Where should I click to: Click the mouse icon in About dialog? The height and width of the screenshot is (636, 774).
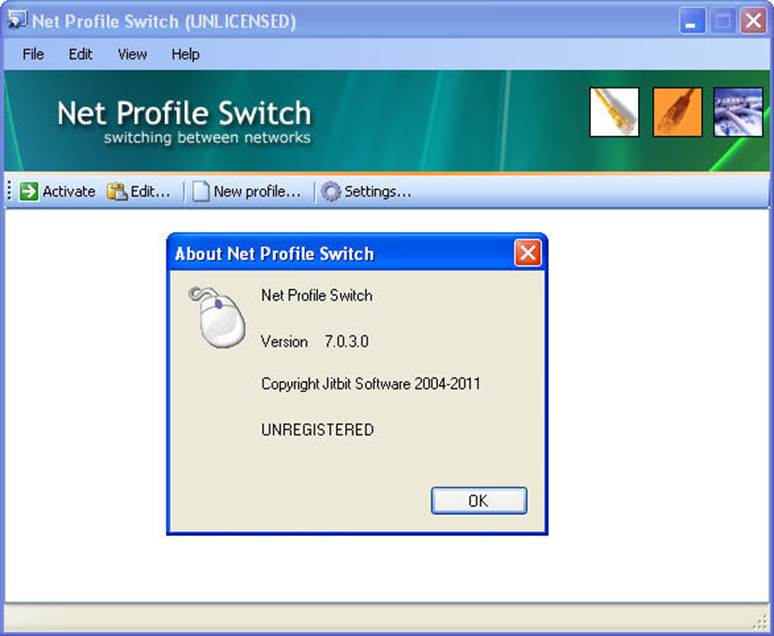click(x=217, y=317)
